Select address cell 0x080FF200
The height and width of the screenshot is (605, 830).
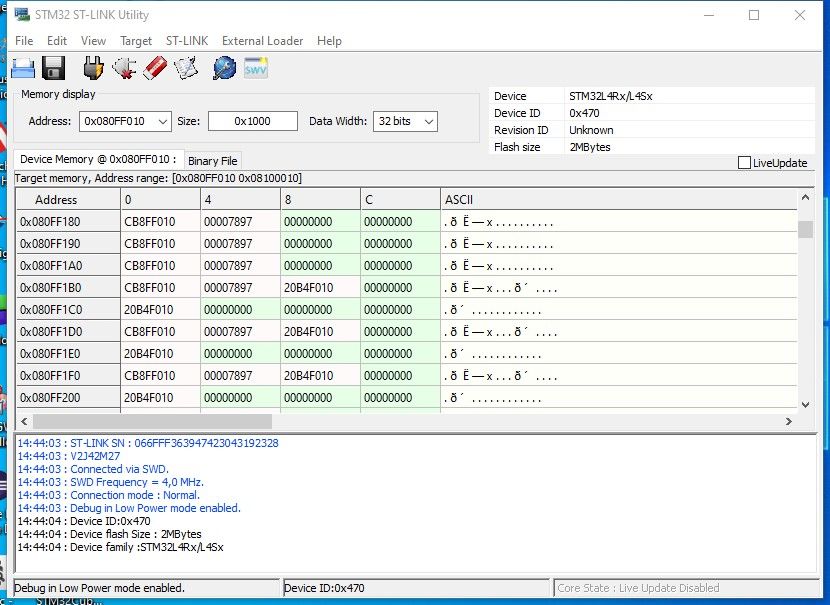tap(68, 398)
